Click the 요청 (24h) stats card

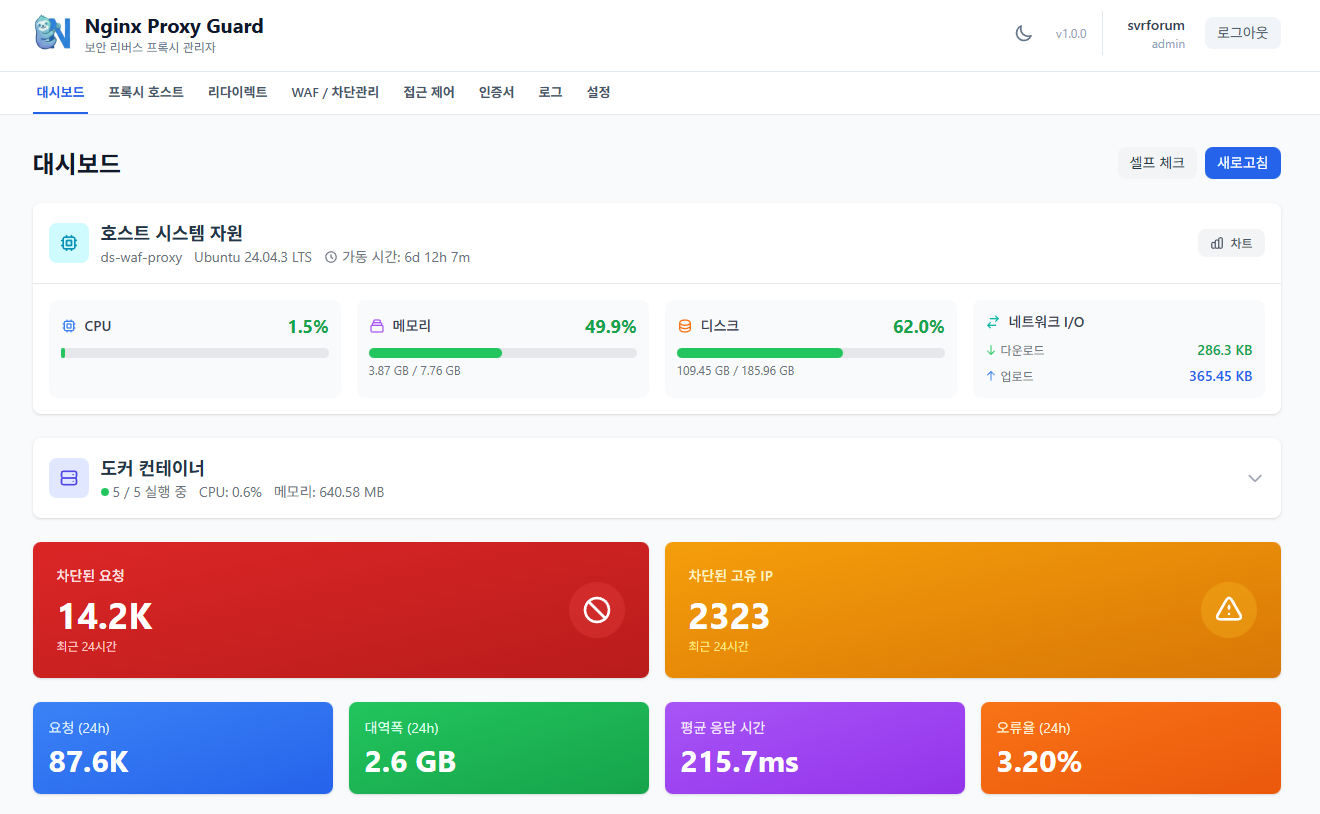click(x=183, y=748)
